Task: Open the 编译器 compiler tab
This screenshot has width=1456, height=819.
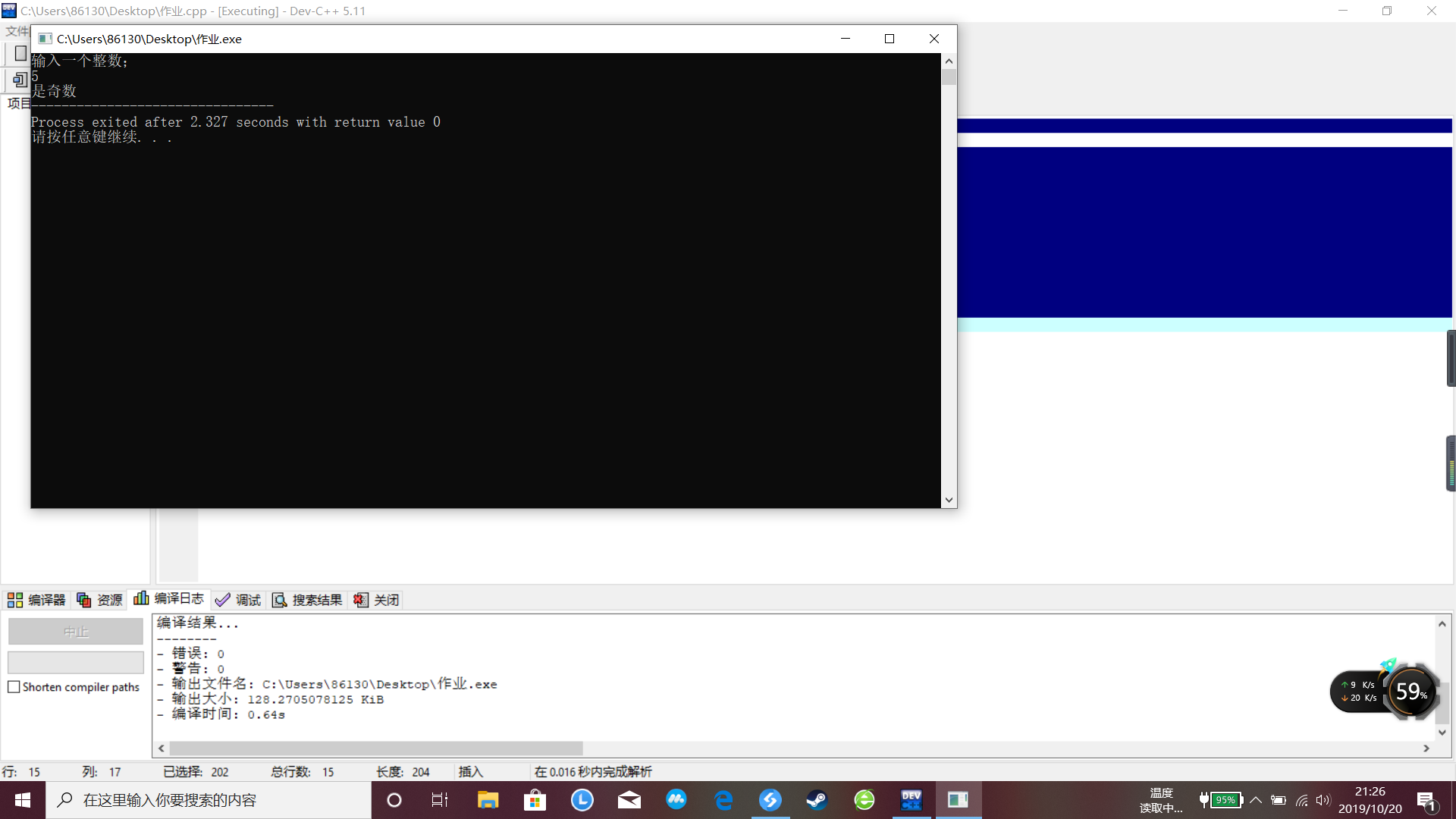Action: (37, 600)
